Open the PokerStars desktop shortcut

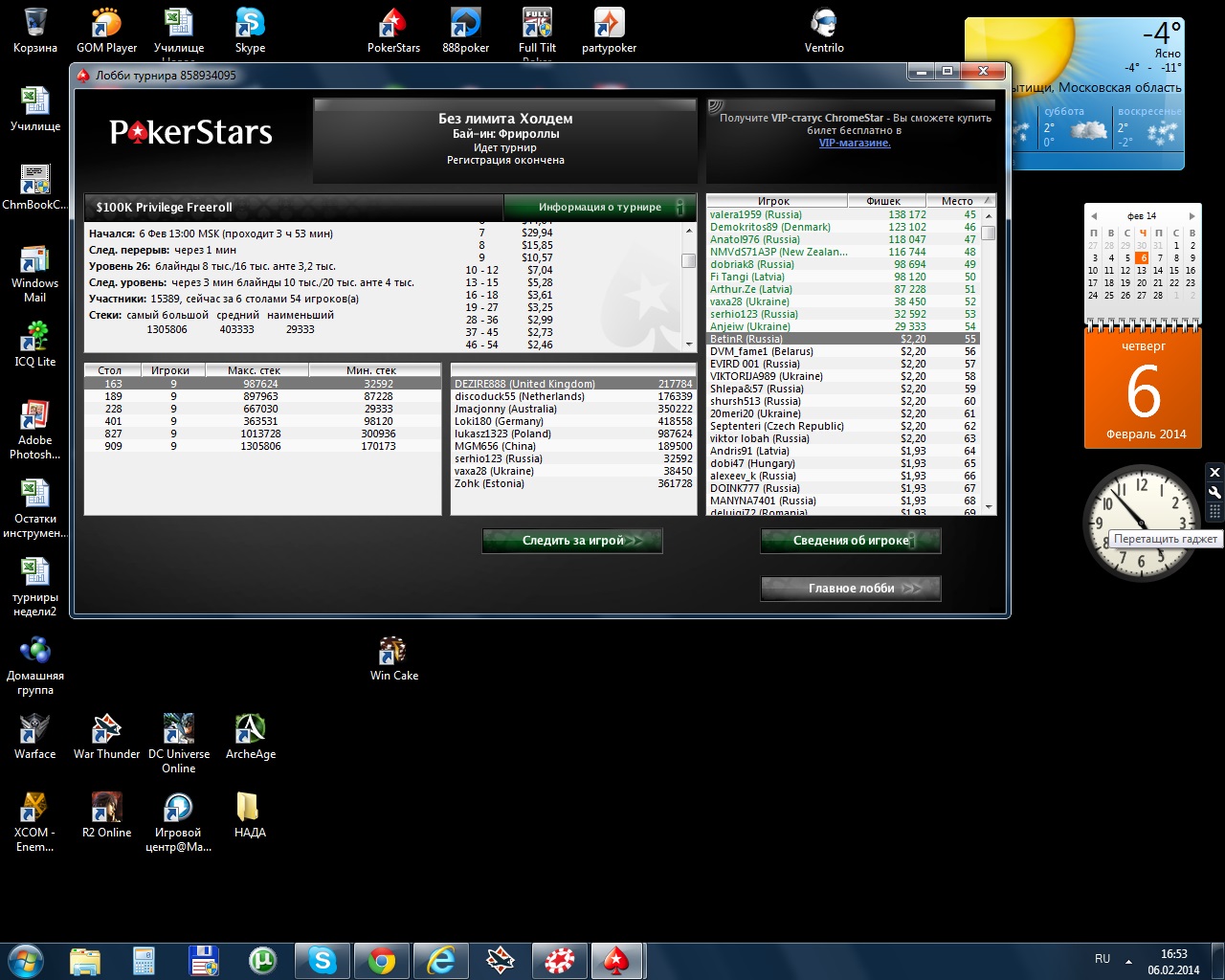(393, 29)
